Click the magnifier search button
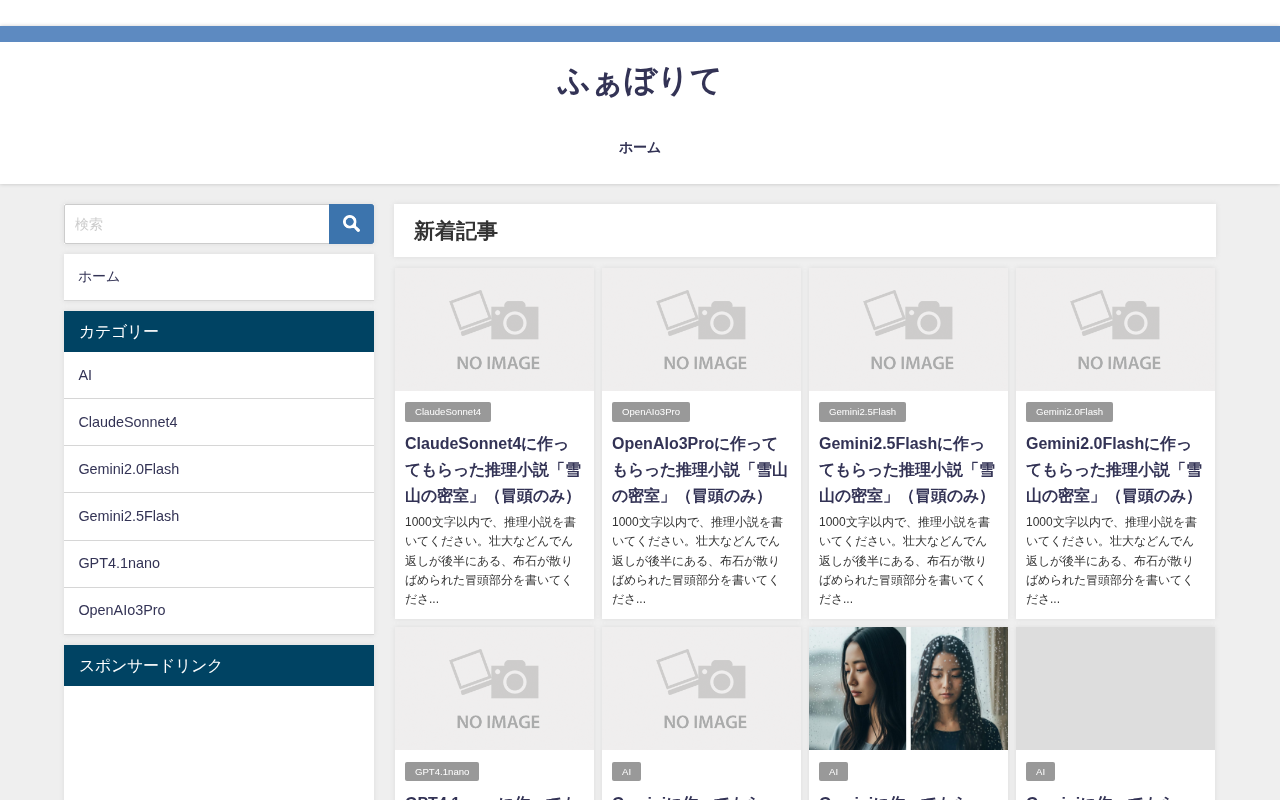This screenshot has height=800, width=1280. tap(351, 224)
